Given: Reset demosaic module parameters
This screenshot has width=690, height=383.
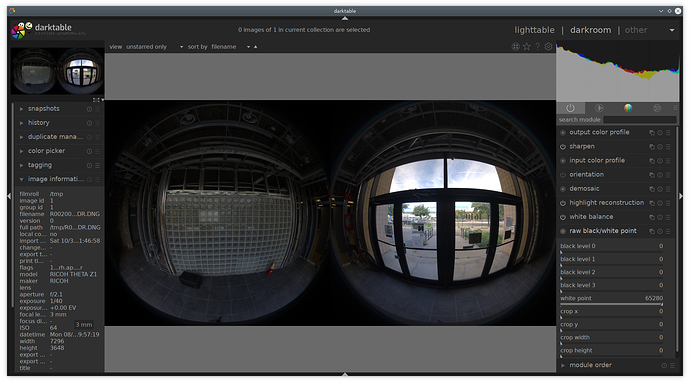Looking at the screenshot, I should pos(660,189).
